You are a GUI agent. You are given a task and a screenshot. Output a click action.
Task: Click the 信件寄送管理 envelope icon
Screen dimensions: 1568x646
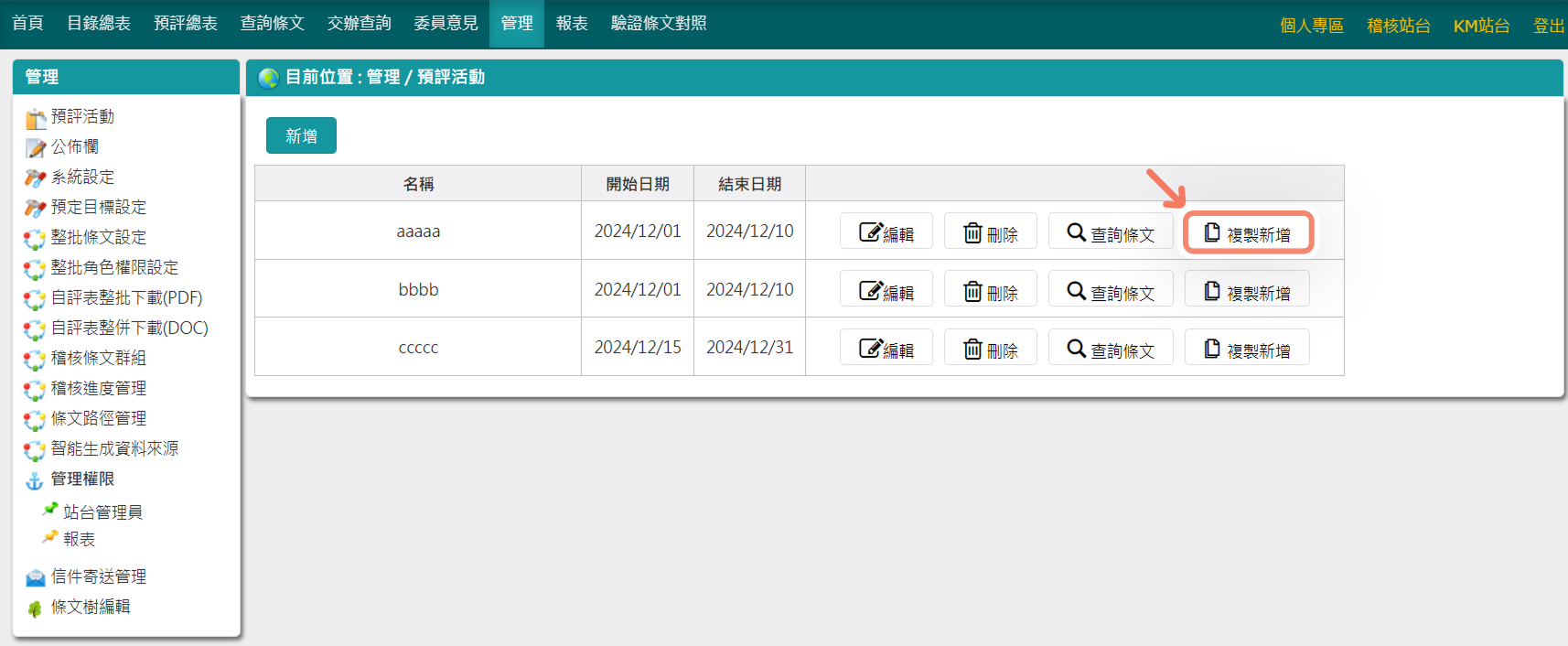pos(35,578)
